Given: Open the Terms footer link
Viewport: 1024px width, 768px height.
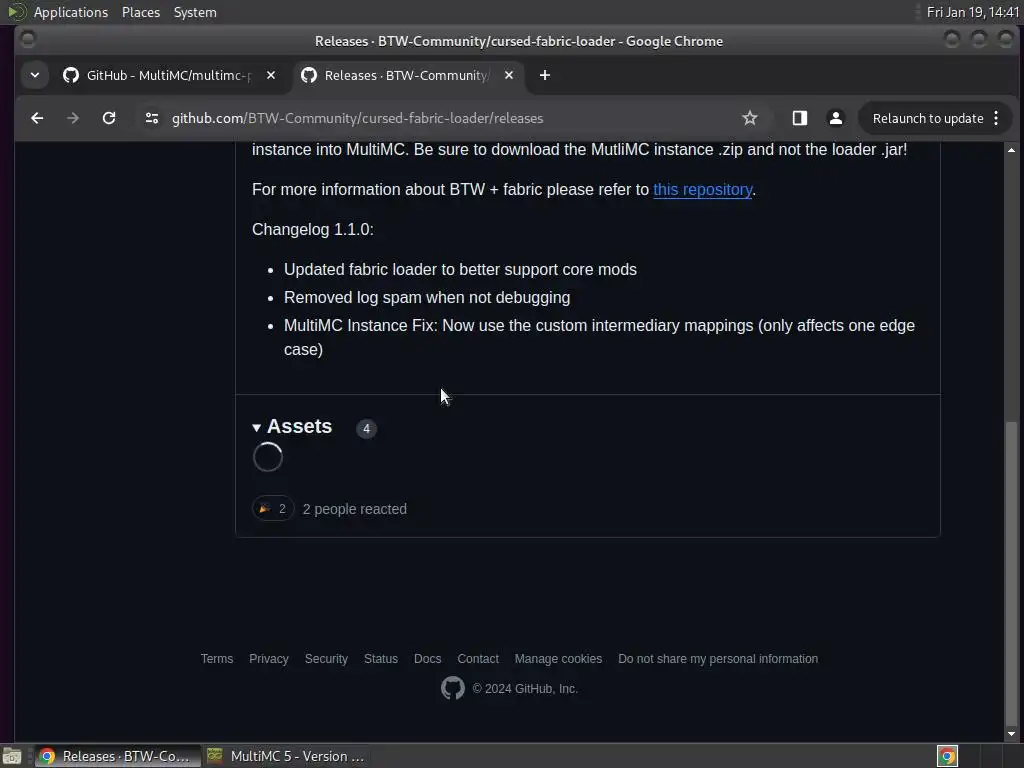Looking at the screenshot, I should (217, 659).
